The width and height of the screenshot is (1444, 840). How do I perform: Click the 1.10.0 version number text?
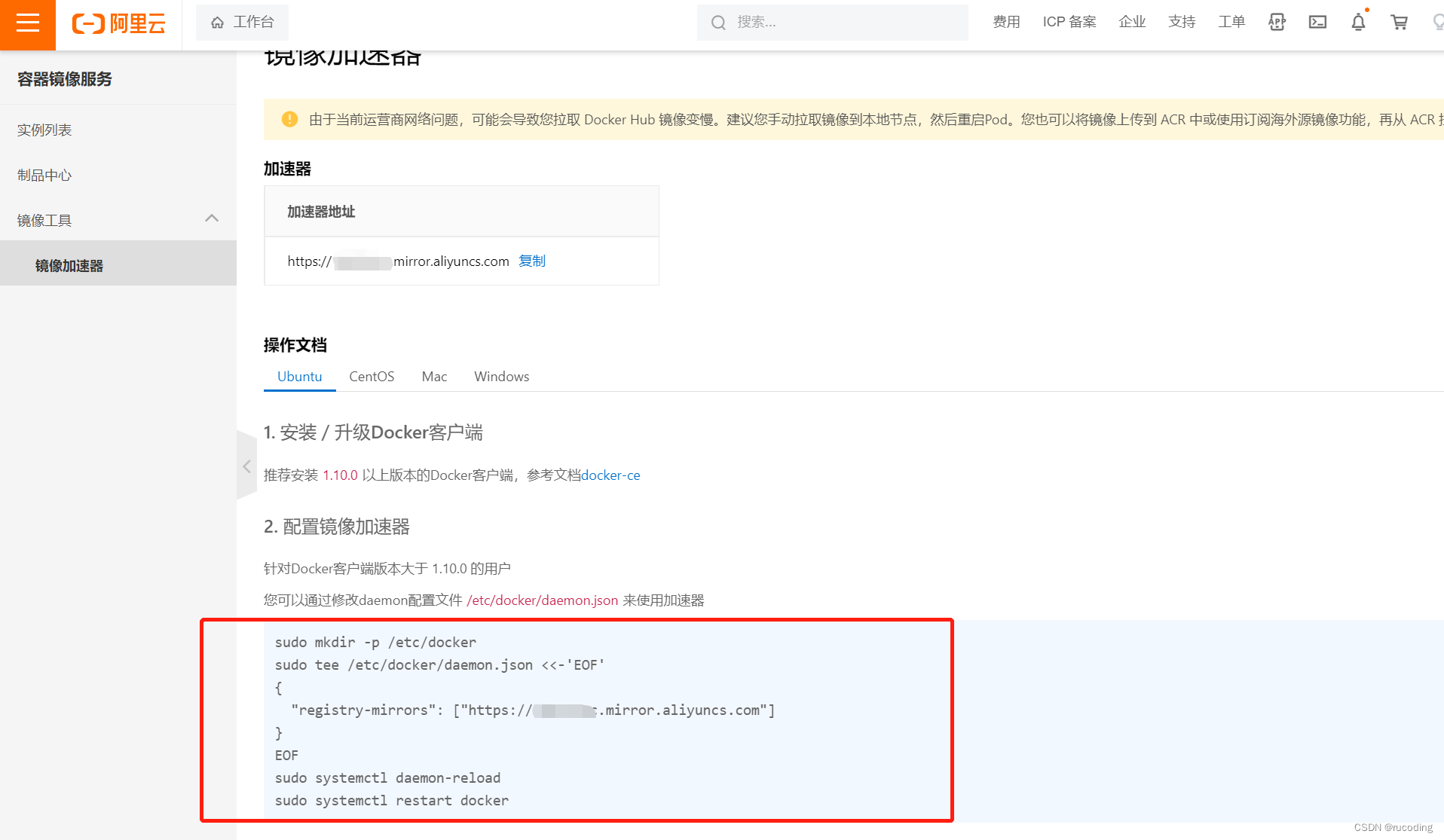[x=340, y=475]
